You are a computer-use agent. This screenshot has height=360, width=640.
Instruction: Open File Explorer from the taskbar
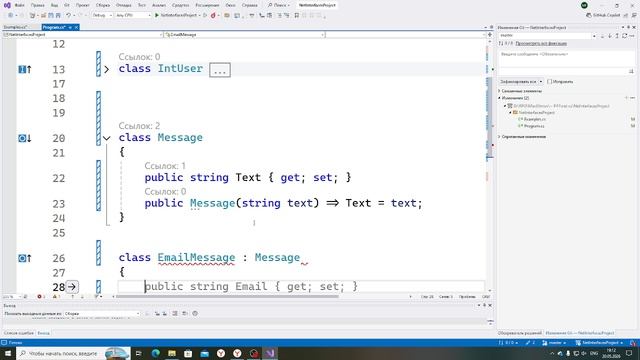tap(172, 353)
